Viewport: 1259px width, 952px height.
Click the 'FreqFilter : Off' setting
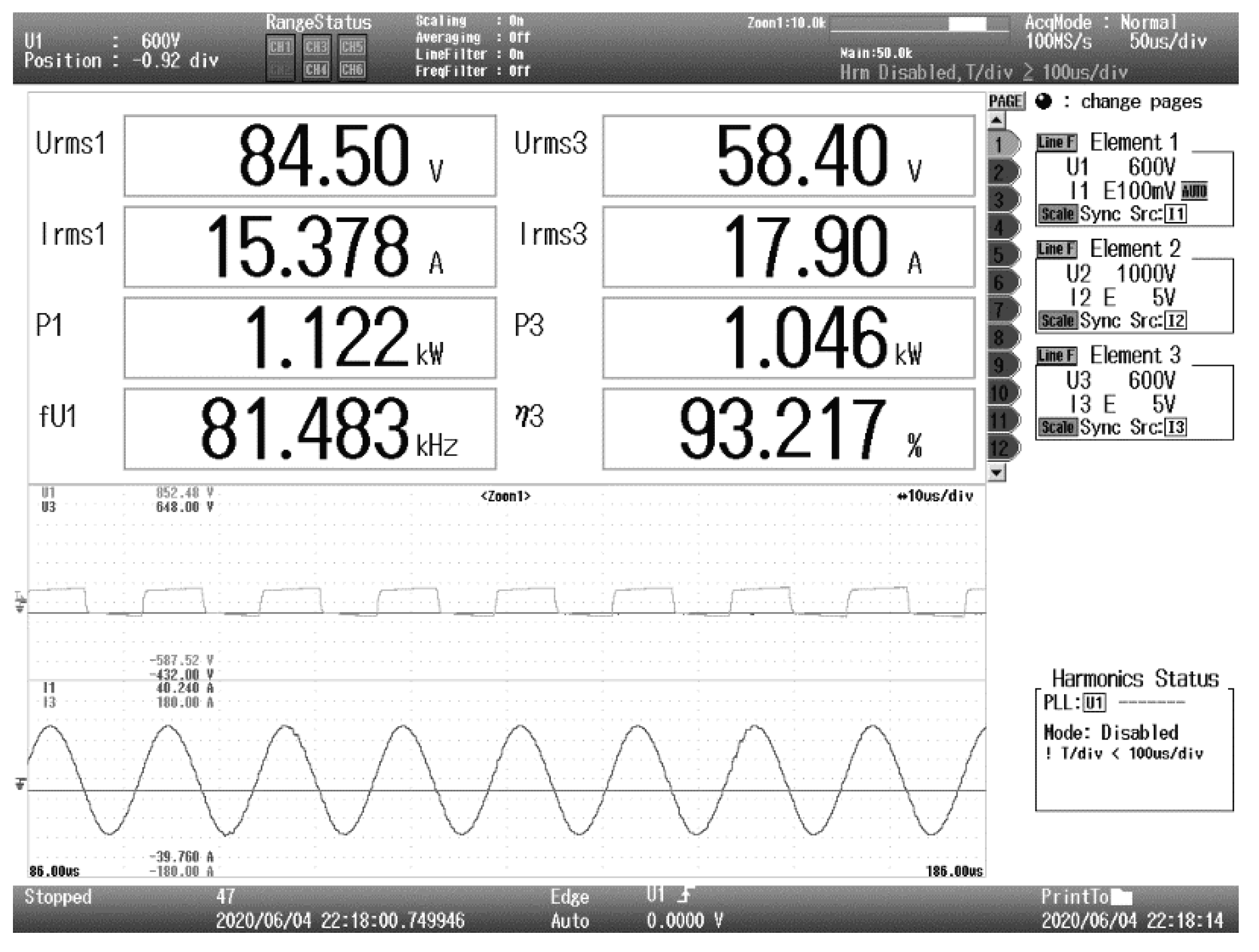pyautogui.click(x=473, y=71)
